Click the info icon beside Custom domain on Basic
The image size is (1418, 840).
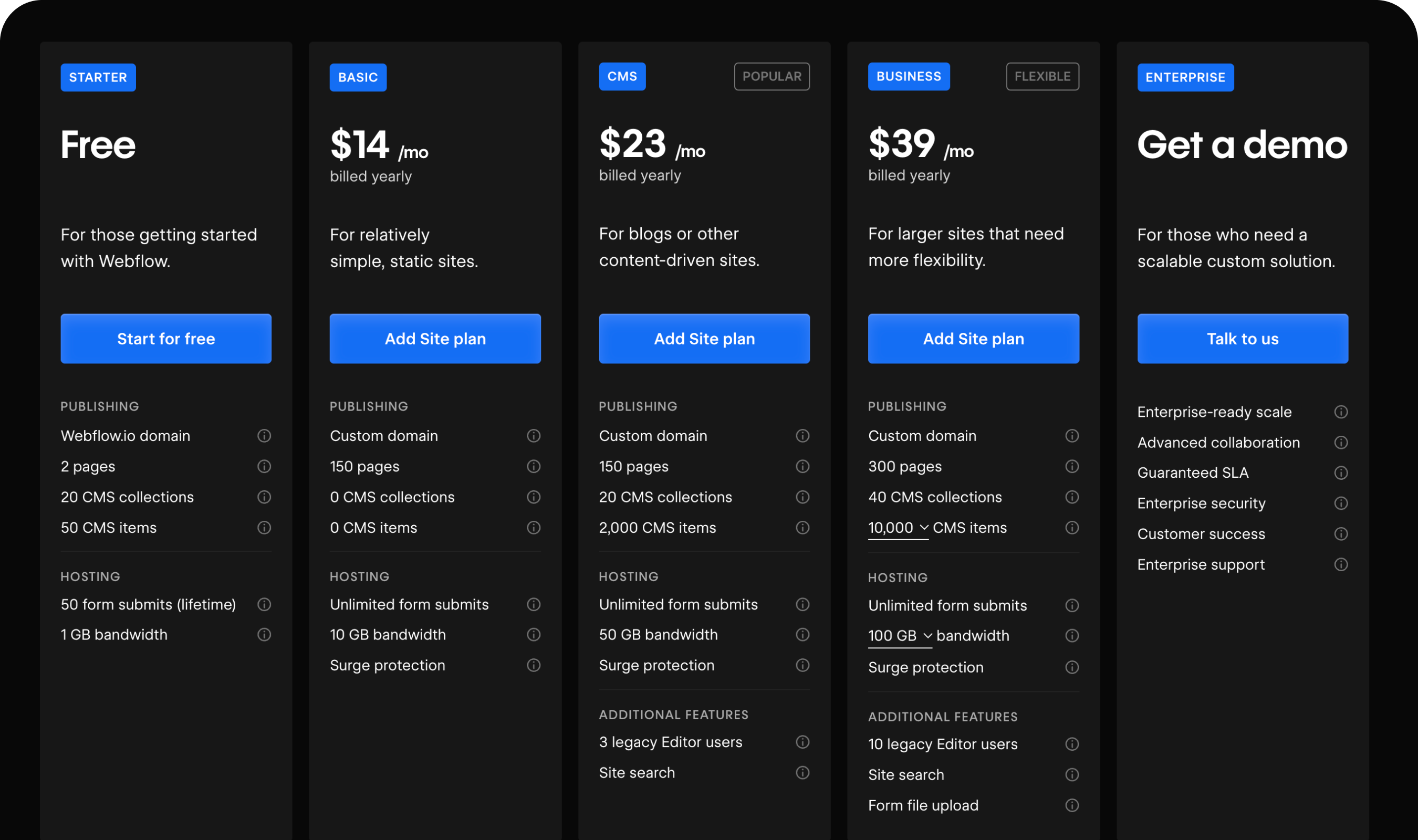tap(533, 436)
